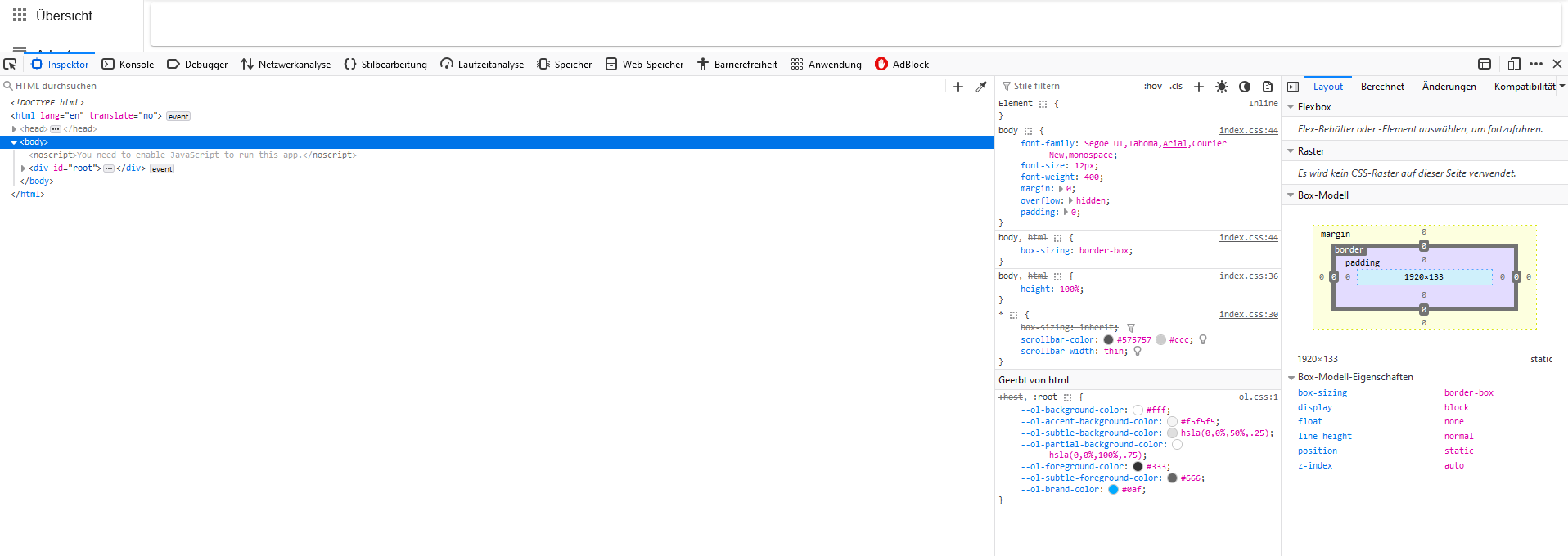Collapse the body node
1568x556 pixels.
pos(14,142)
